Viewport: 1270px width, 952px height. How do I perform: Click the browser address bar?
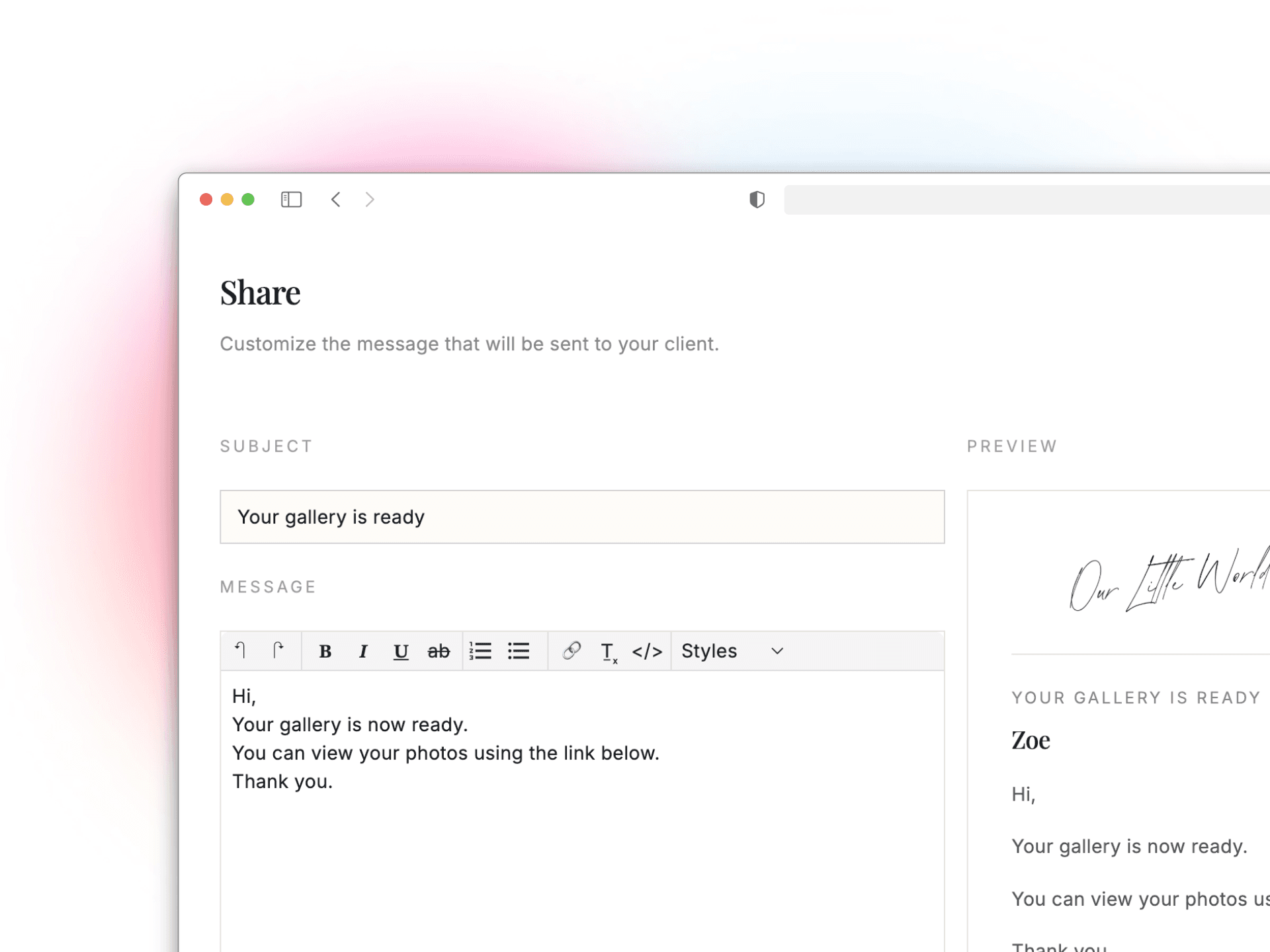pyautogui.click(x=1025, y=200)
